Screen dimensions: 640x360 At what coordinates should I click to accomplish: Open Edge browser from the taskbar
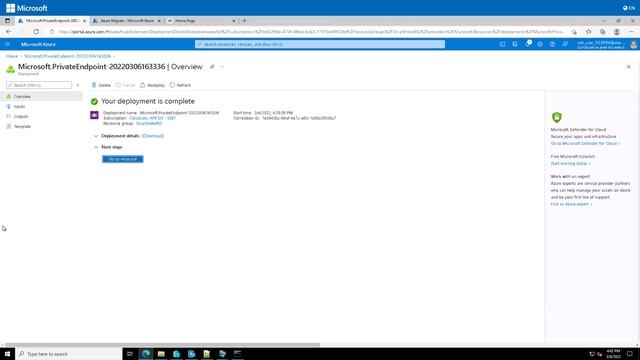coord(146,354)
